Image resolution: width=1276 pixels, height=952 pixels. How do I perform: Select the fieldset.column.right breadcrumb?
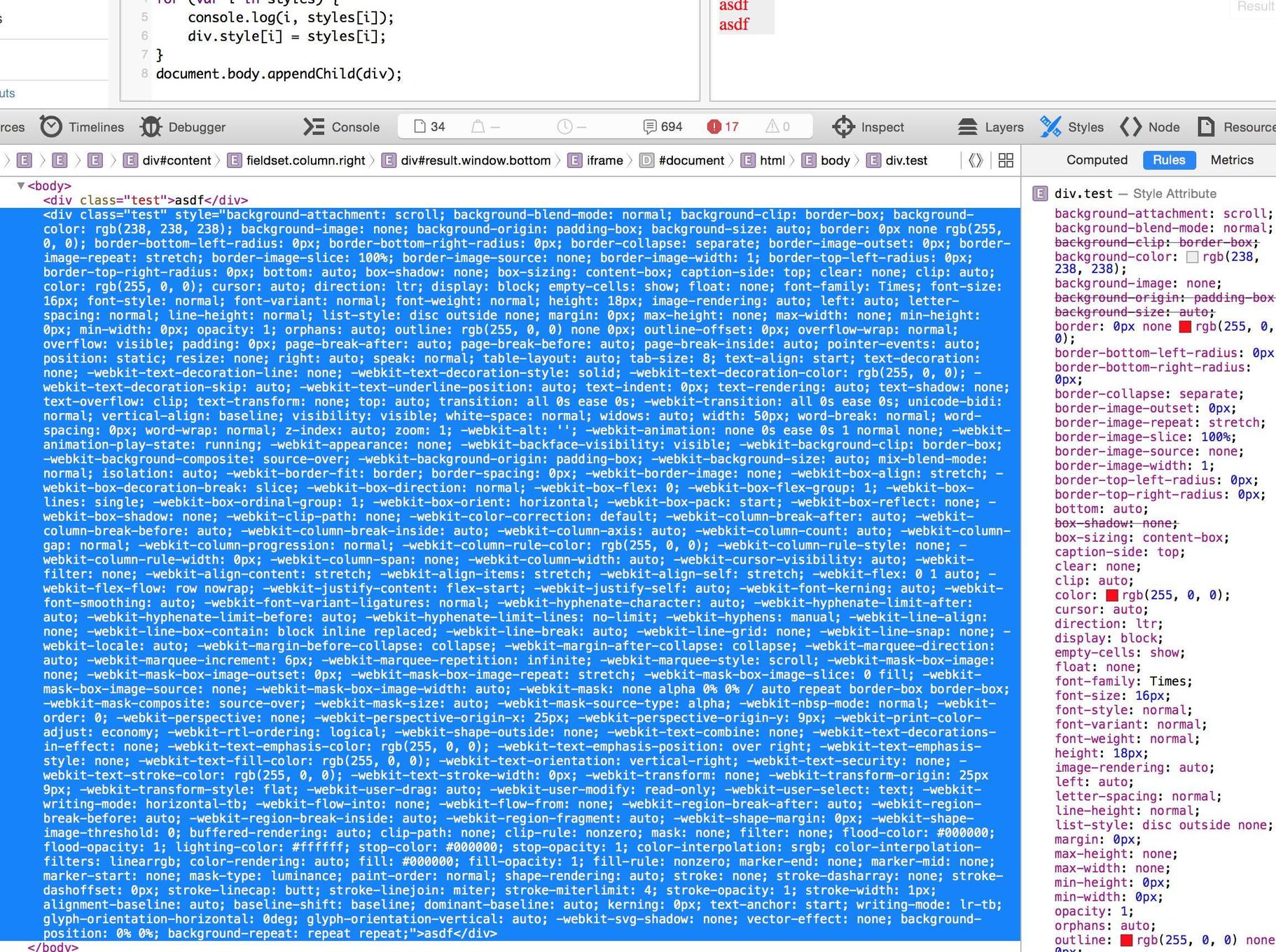pos(296,160)
